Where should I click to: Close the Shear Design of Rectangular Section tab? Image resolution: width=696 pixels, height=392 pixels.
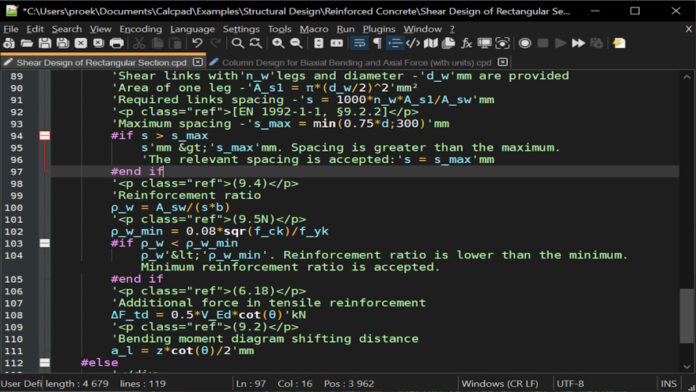[198, 62]
